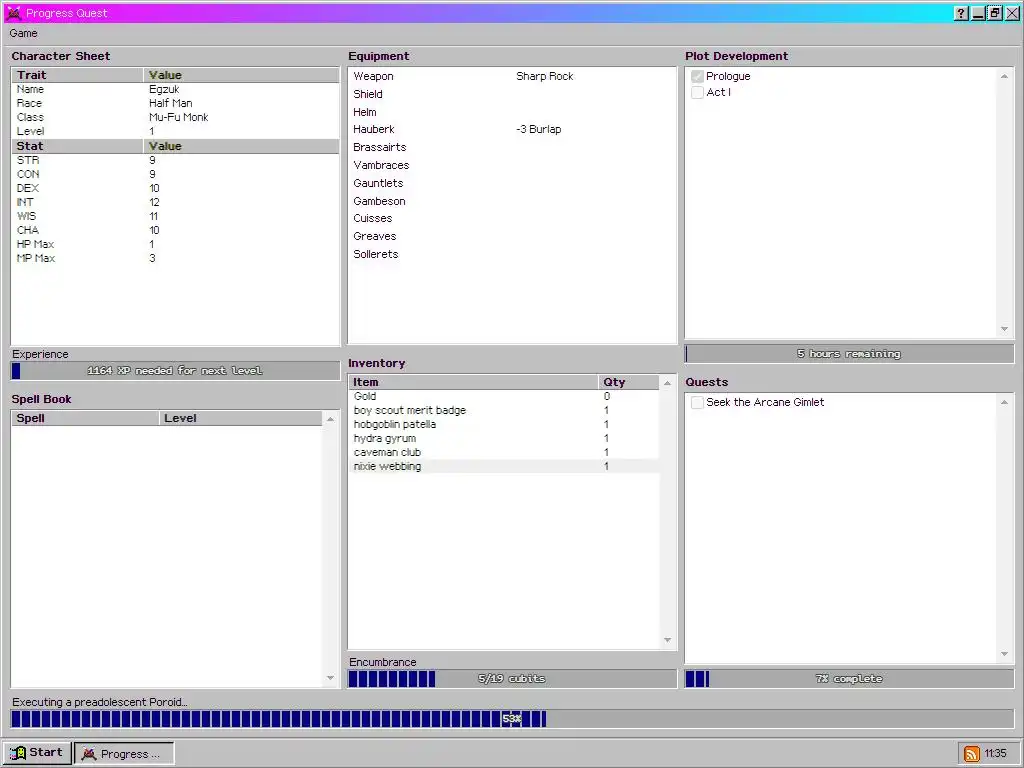Toggle the Seek the Arcane Gimlet checkbox
1024x768 pixels.
697,402
